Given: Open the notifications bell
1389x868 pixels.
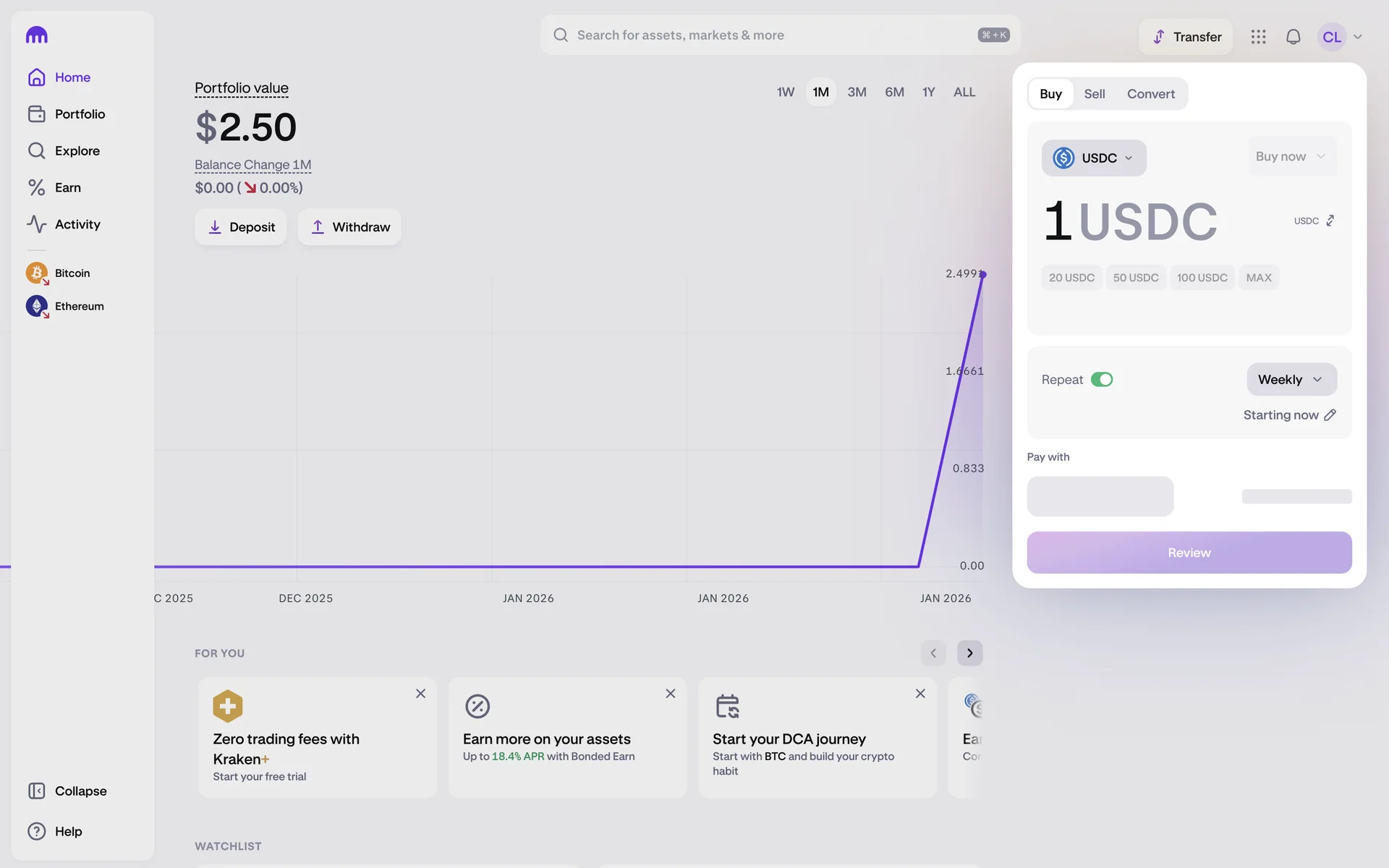Looking at the screenshot, I should pos(1293,37).
